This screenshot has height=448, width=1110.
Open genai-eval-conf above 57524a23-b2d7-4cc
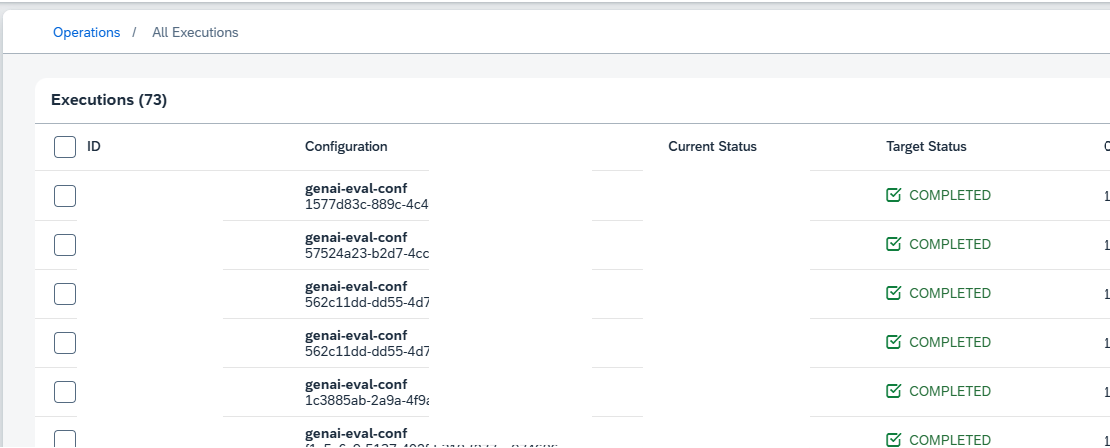pyautogui.click(x=356, y=237)
